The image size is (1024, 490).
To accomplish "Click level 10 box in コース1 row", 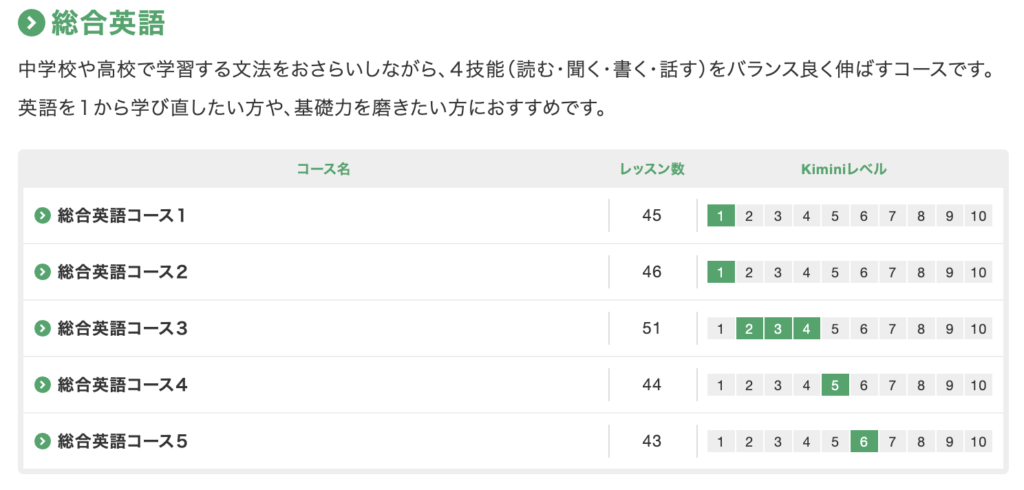I will [x=978, y=216].
